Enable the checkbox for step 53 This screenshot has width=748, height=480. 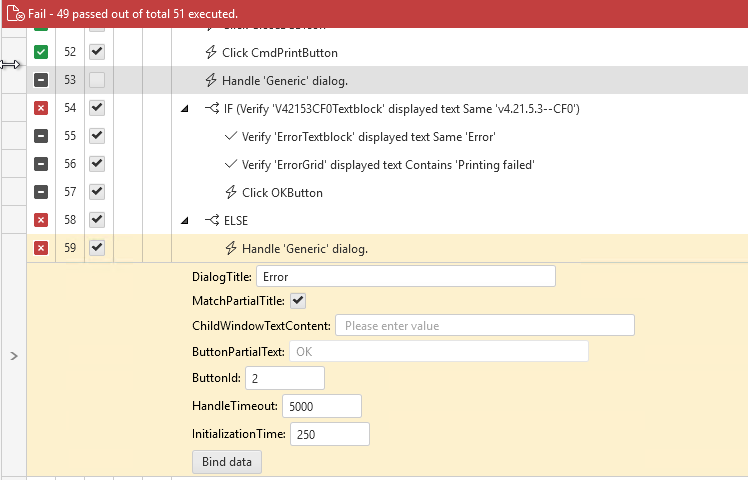(x=97, y=80)
